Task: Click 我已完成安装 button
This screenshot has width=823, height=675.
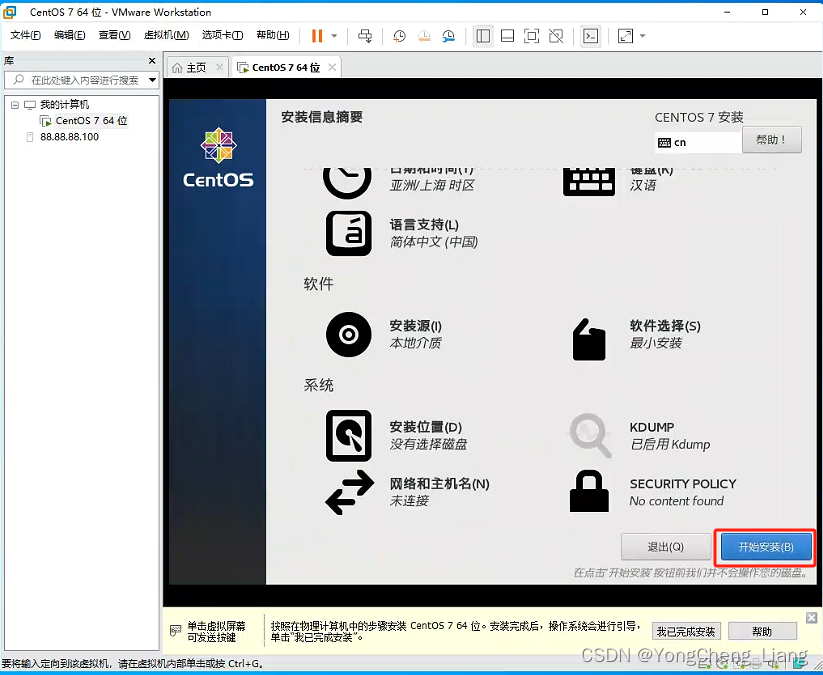Action: coord(686,631)
